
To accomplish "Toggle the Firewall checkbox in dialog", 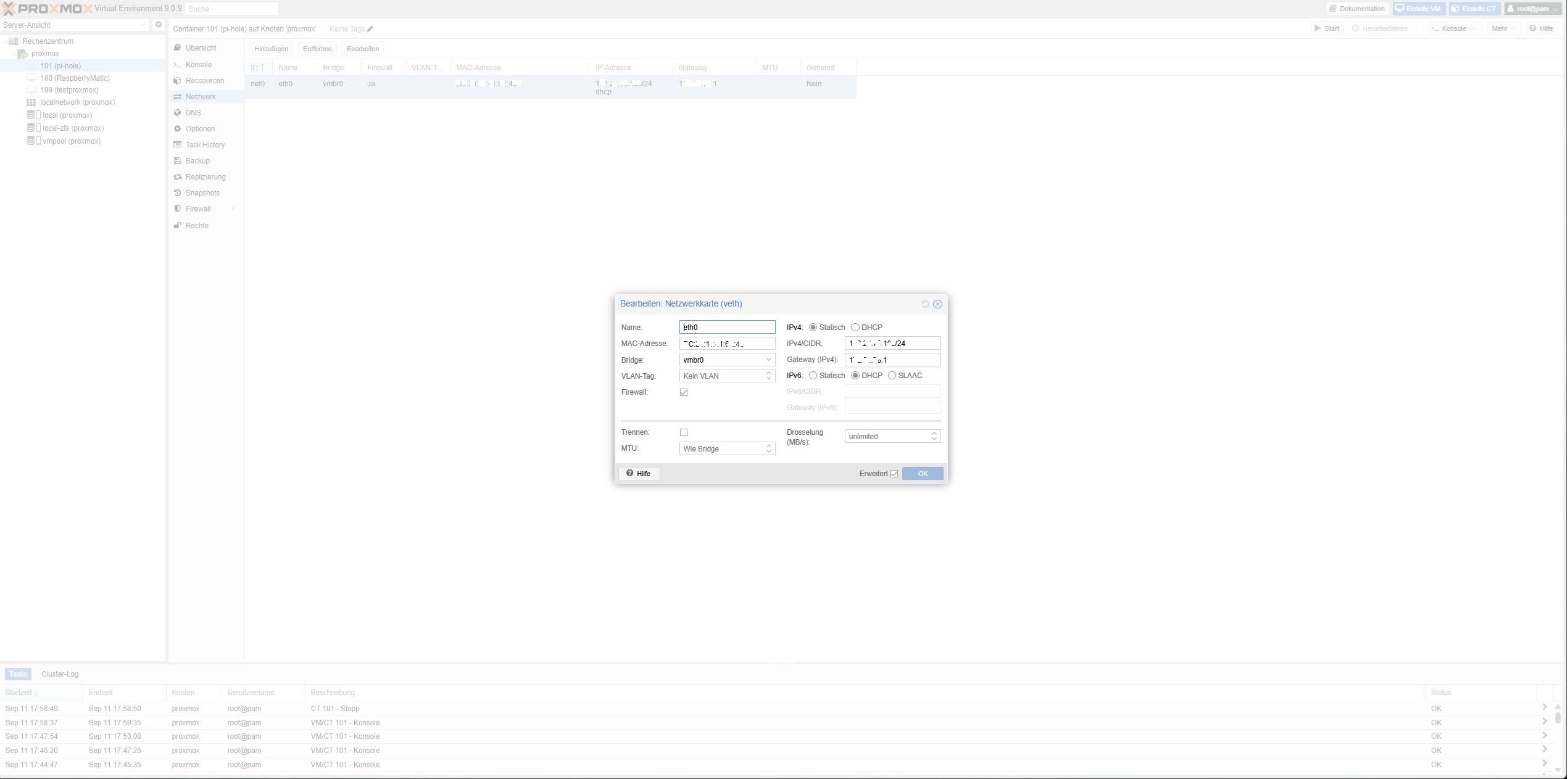I will (684, 392).
